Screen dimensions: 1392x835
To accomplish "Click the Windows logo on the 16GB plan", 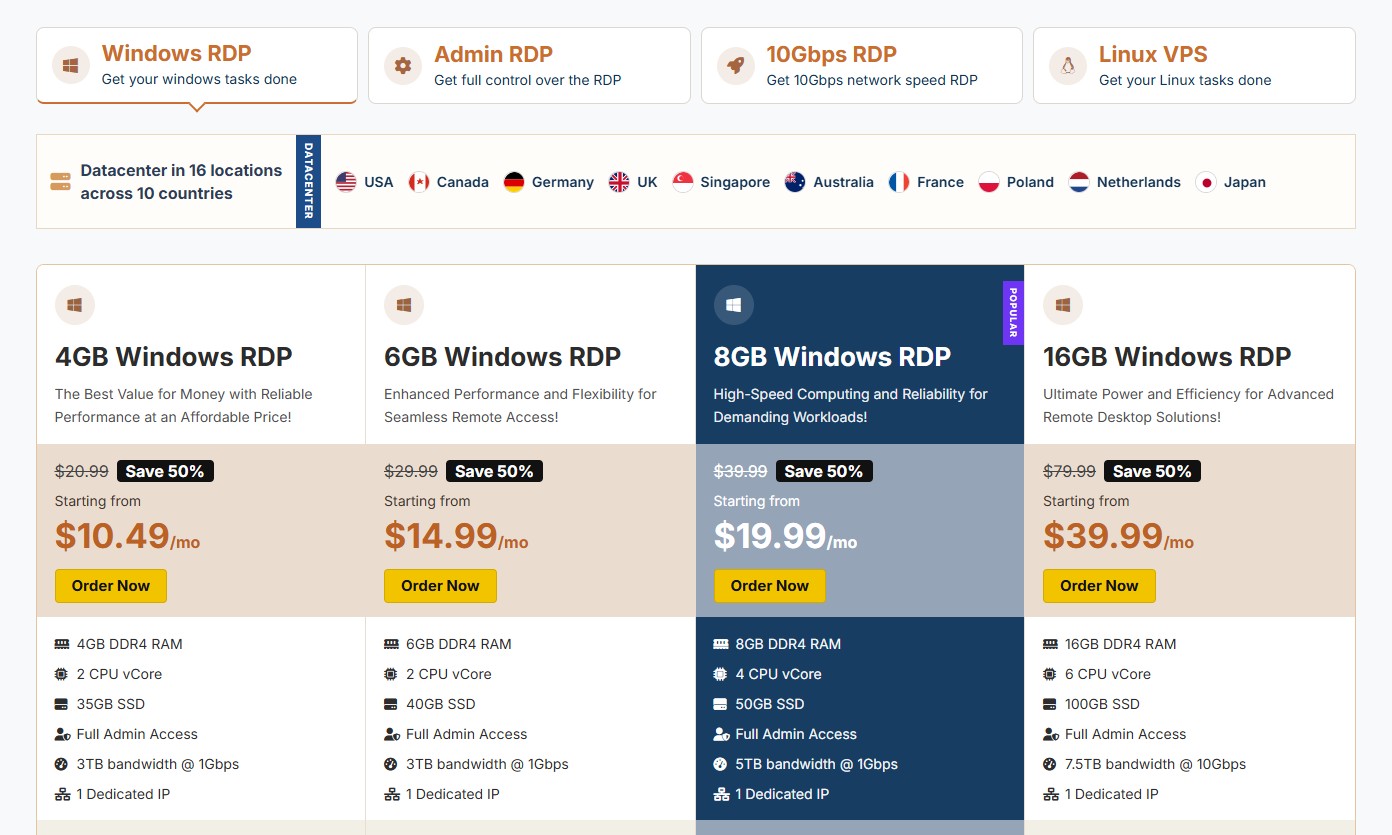I will coord(1063,305).
